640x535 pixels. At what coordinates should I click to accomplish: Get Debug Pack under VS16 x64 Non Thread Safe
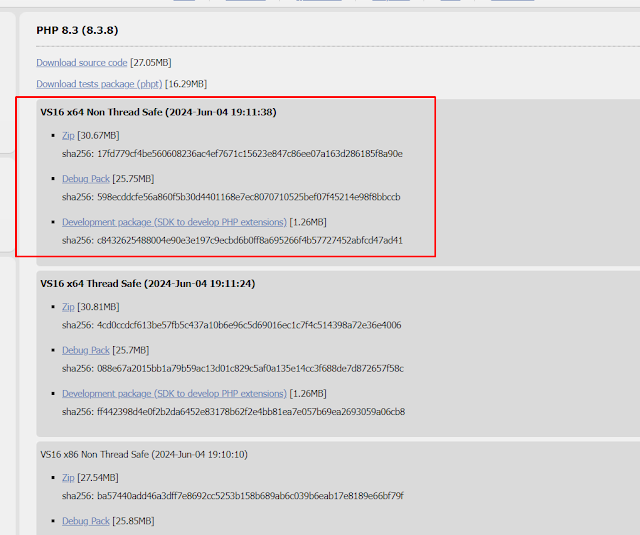(x=86, y=179)
